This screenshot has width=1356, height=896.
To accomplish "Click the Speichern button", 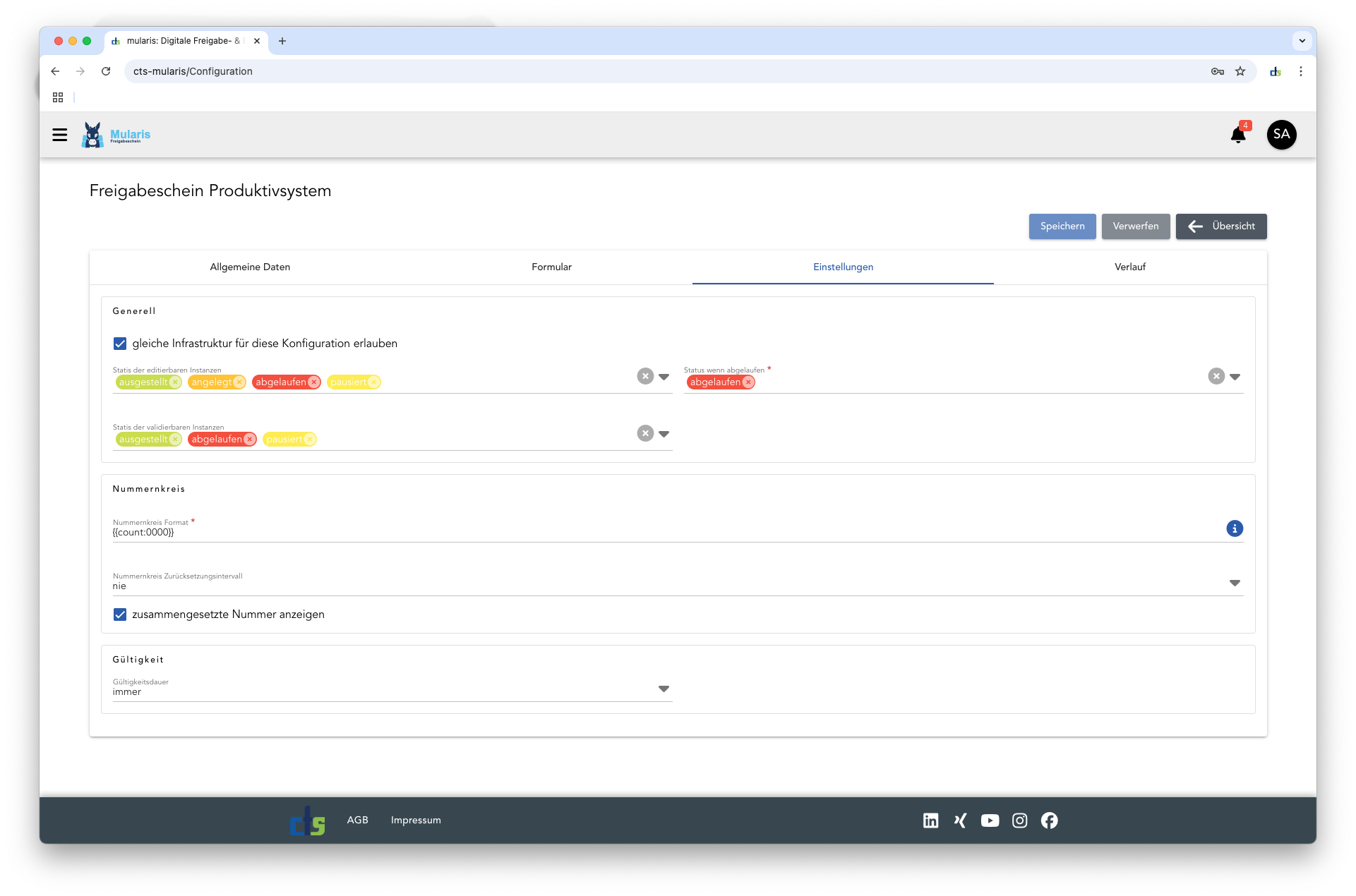I will pos(1062,226).
